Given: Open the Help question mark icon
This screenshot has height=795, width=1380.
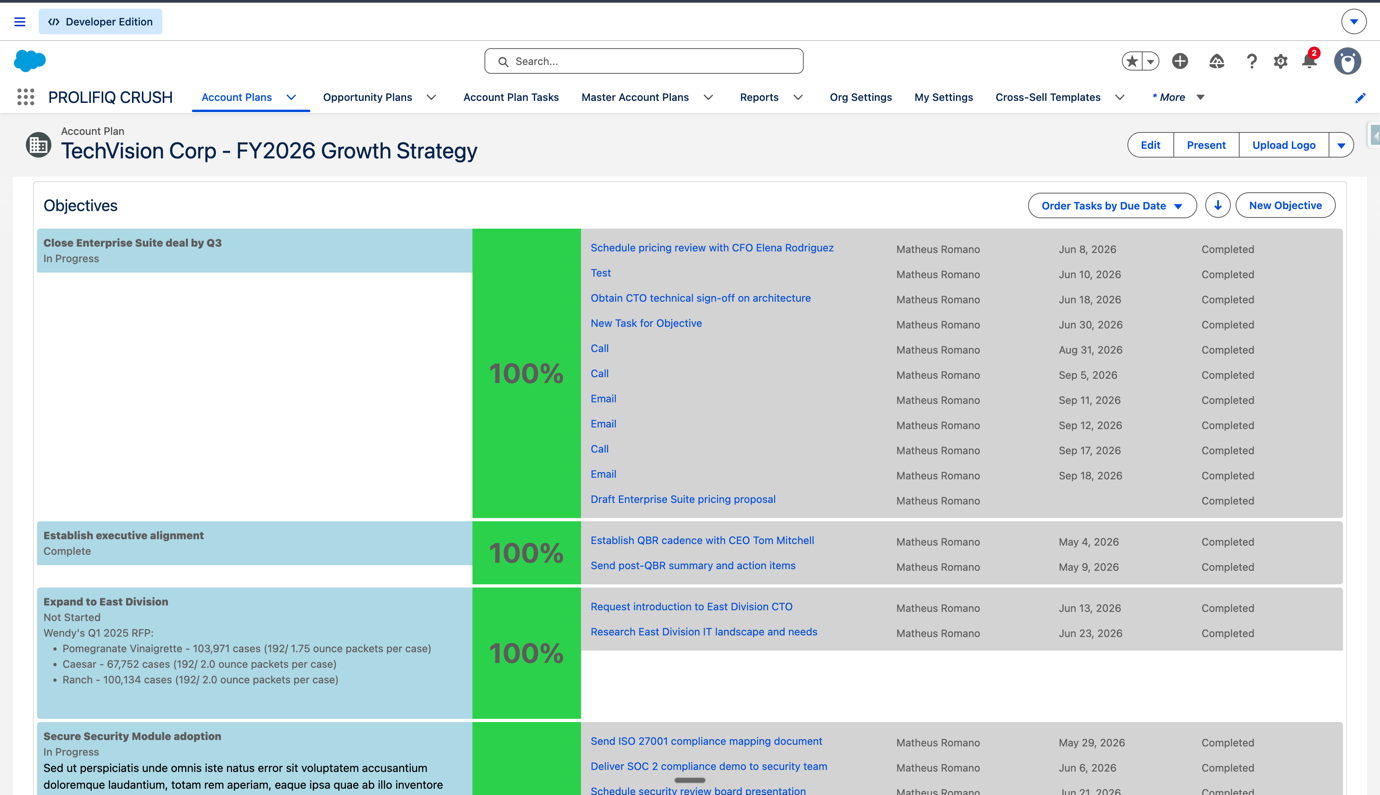Looking at the screenshot, I should (1251, 61).
